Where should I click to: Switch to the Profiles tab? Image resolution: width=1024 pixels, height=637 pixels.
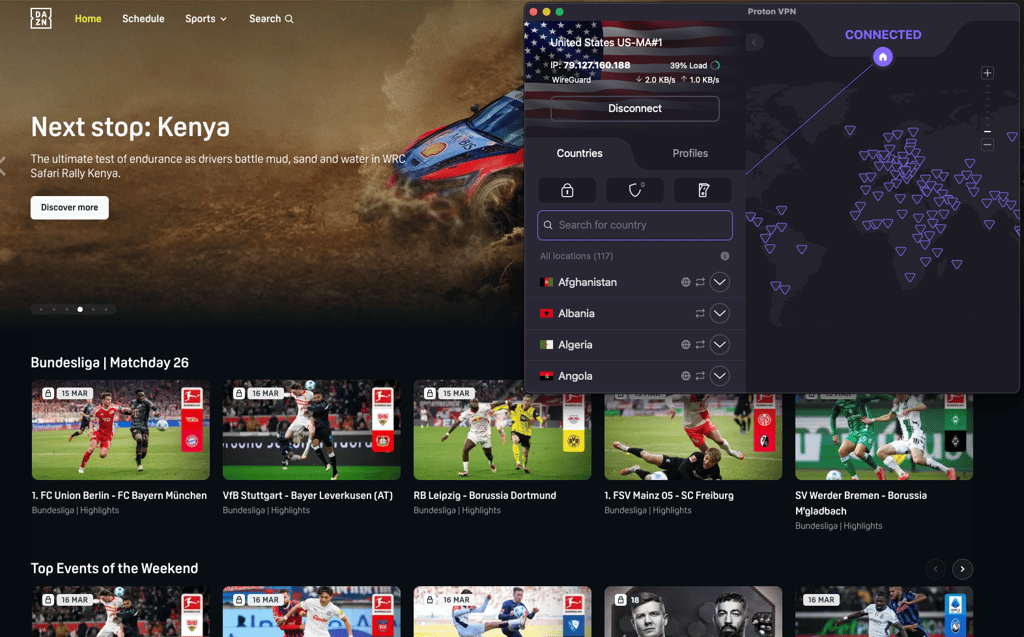click(x=690, y=153)
